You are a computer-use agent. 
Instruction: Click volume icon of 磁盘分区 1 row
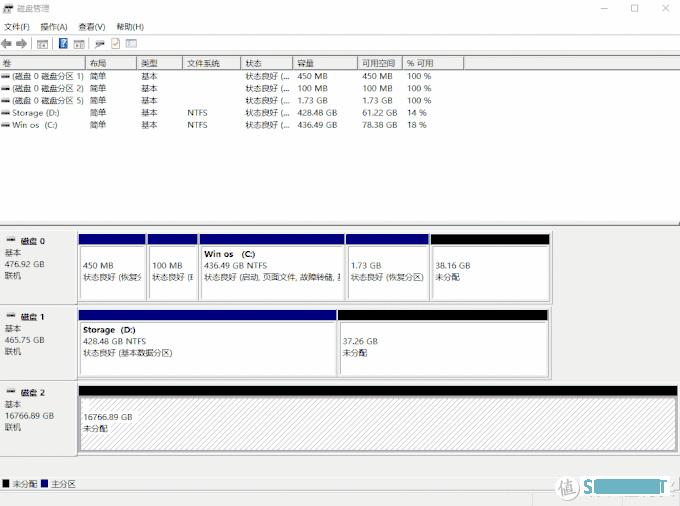pyautogui.click(x=5, y=76)
